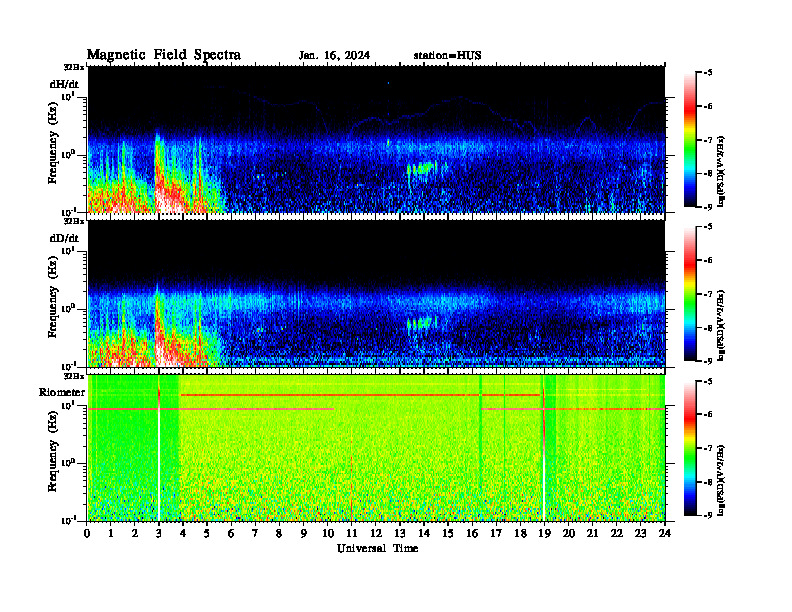Click the middle panel's color scale bar
792x612 pixels.
click(690, 294)
